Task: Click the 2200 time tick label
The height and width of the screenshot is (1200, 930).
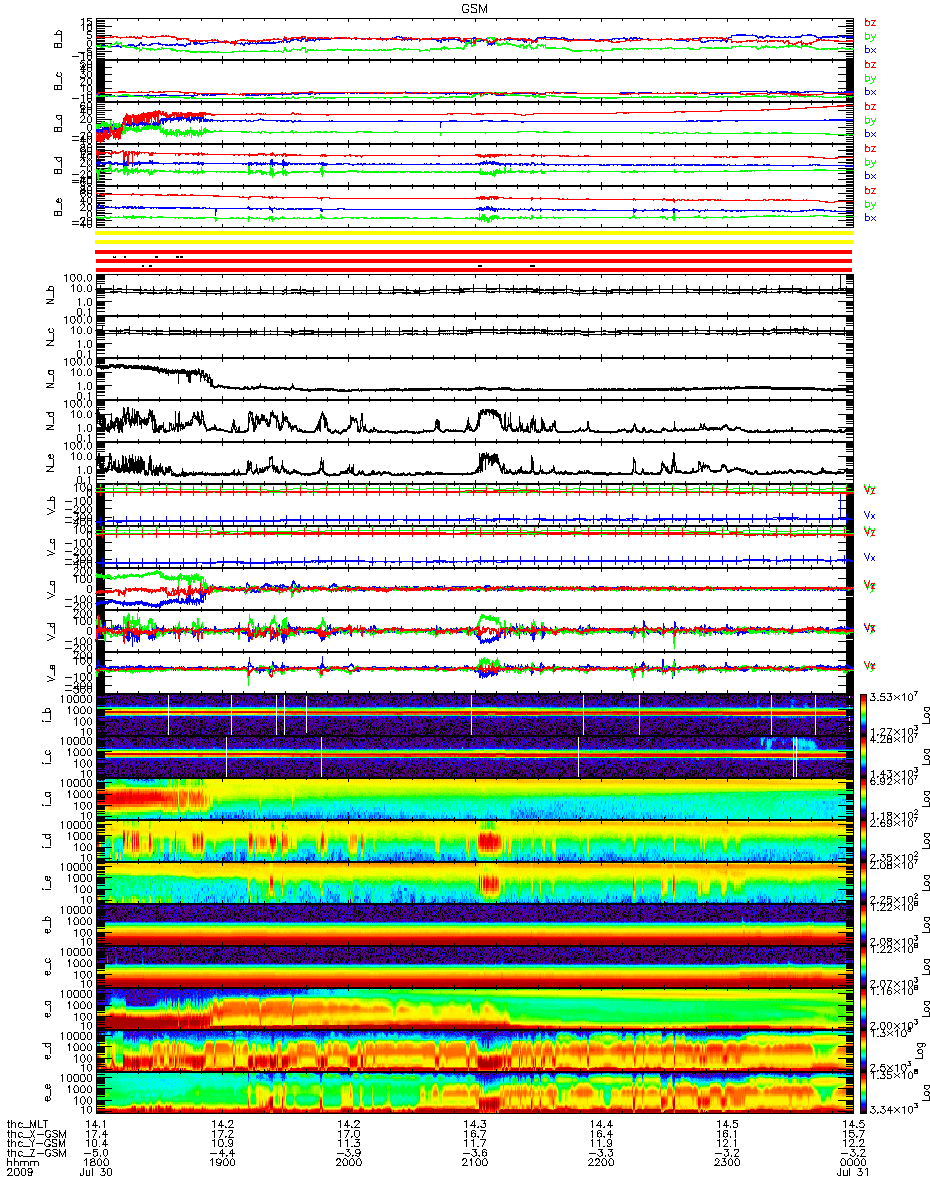Action: click(x=600, y=1162)
